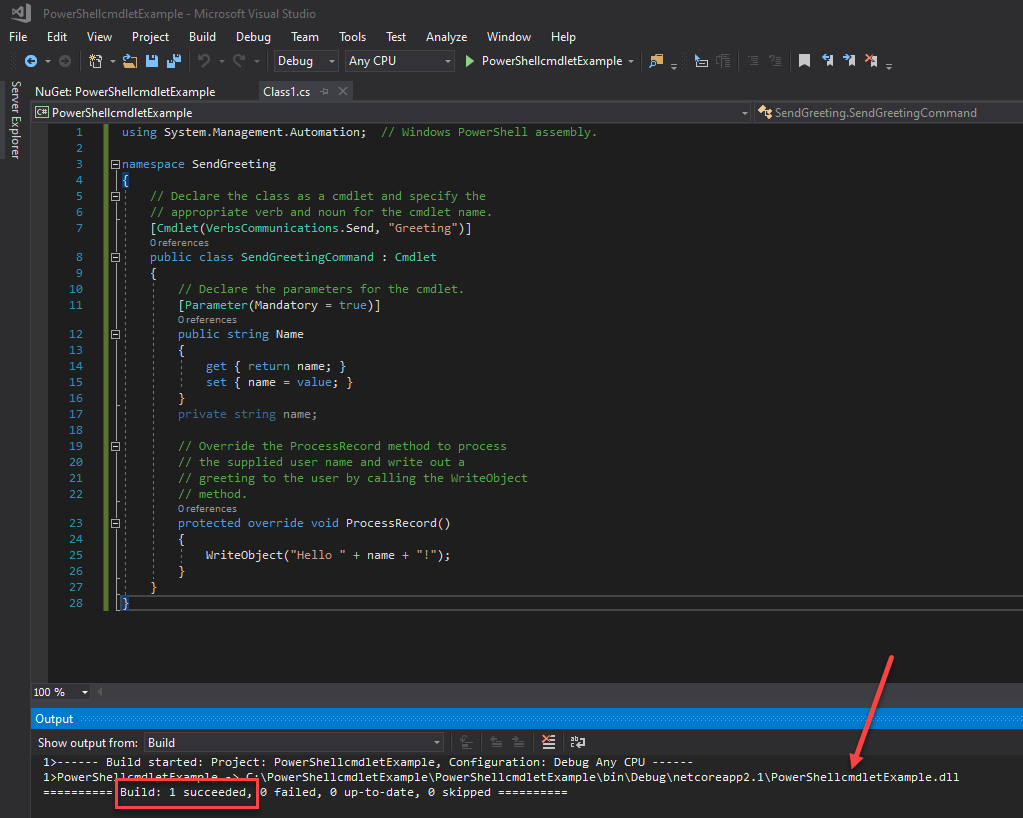
Task: Open the Analyze menu
Action: coord(446,37)
